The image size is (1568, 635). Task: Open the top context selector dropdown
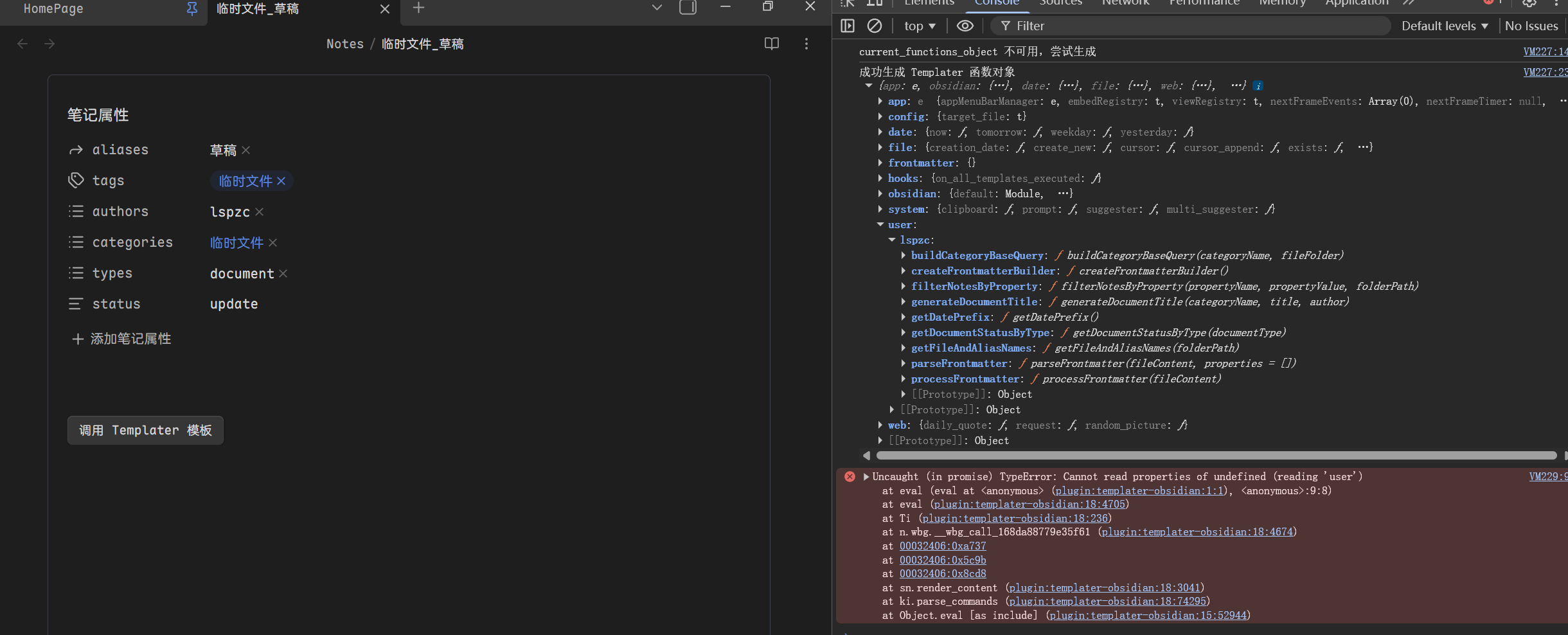(919, 26)
